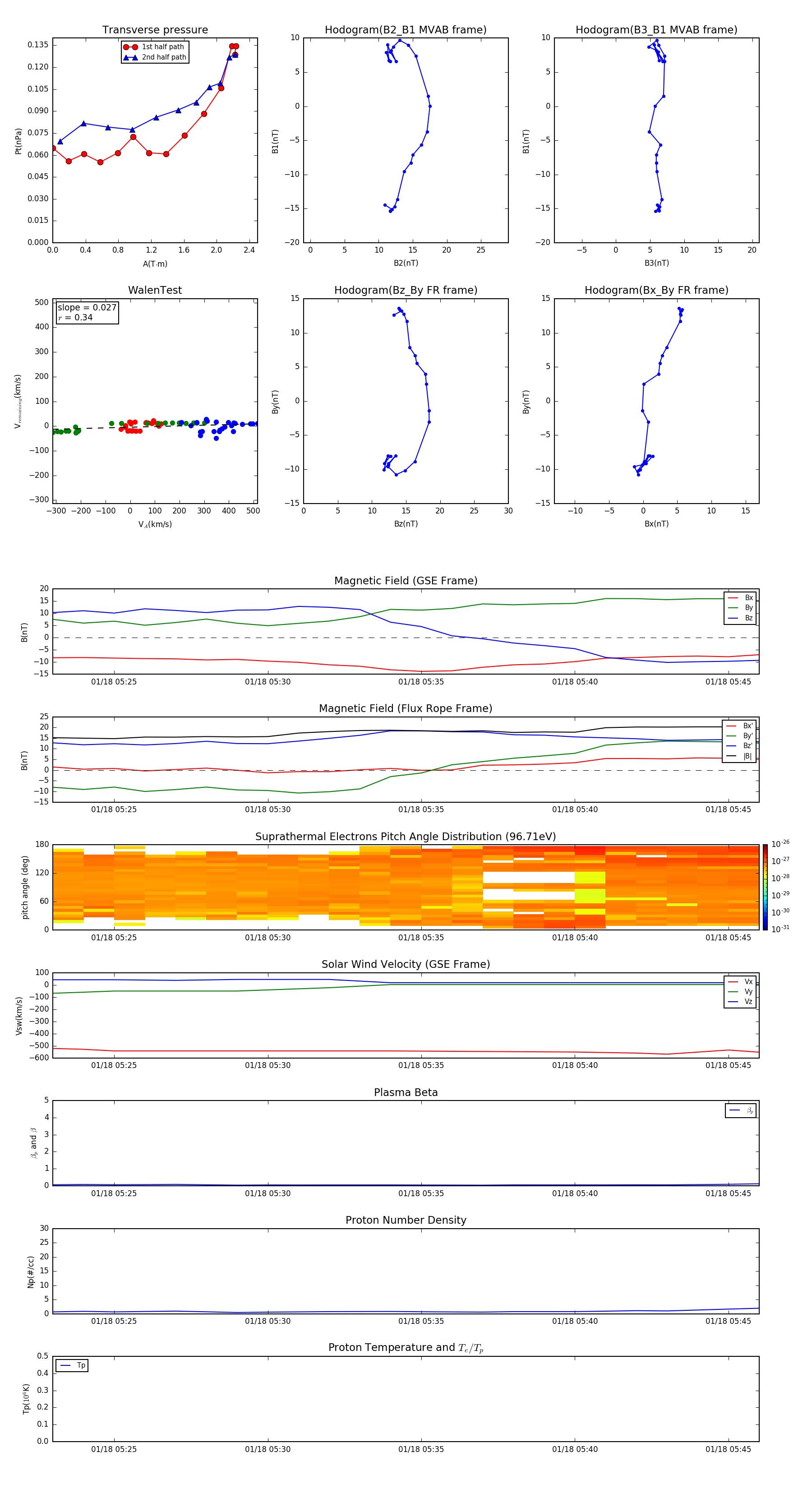Click 'Magnetic Field (Flux Rope Frame)' title
The height and width of the screenshot is (1489, 812).
pyautogui.click(x=406, y=709)
